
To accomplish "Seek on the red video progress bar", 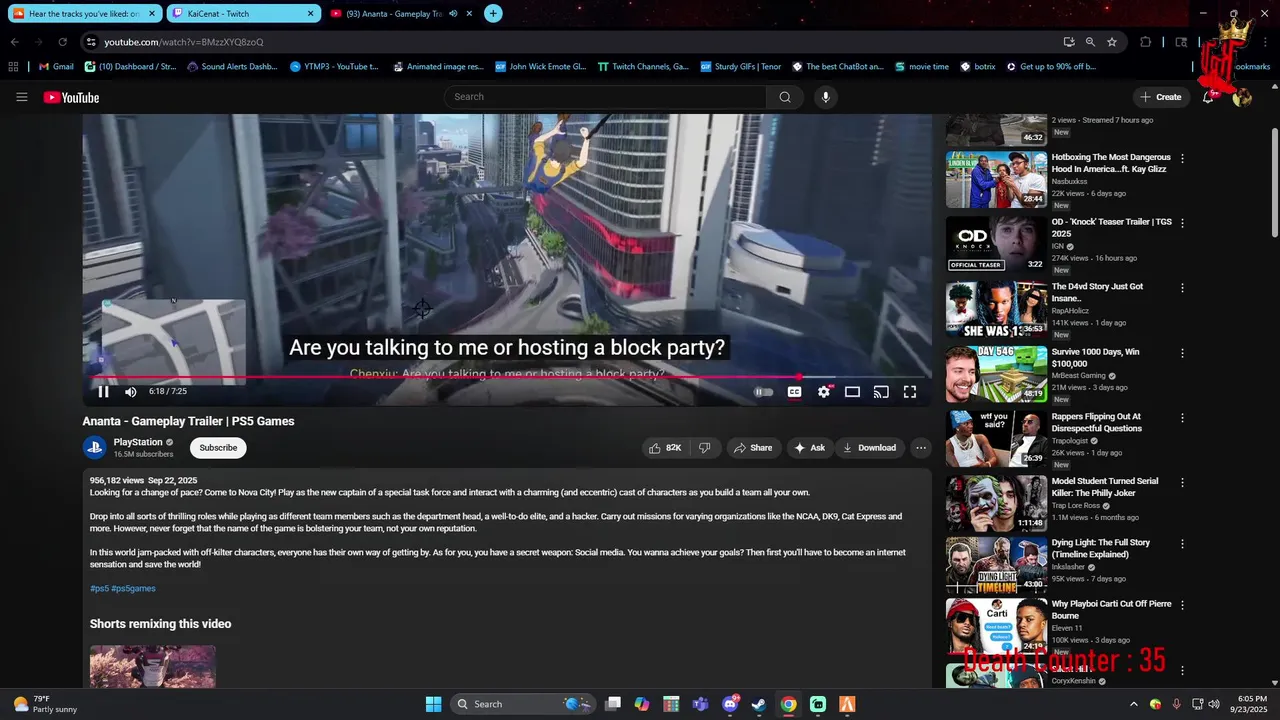I will point(507,377).
